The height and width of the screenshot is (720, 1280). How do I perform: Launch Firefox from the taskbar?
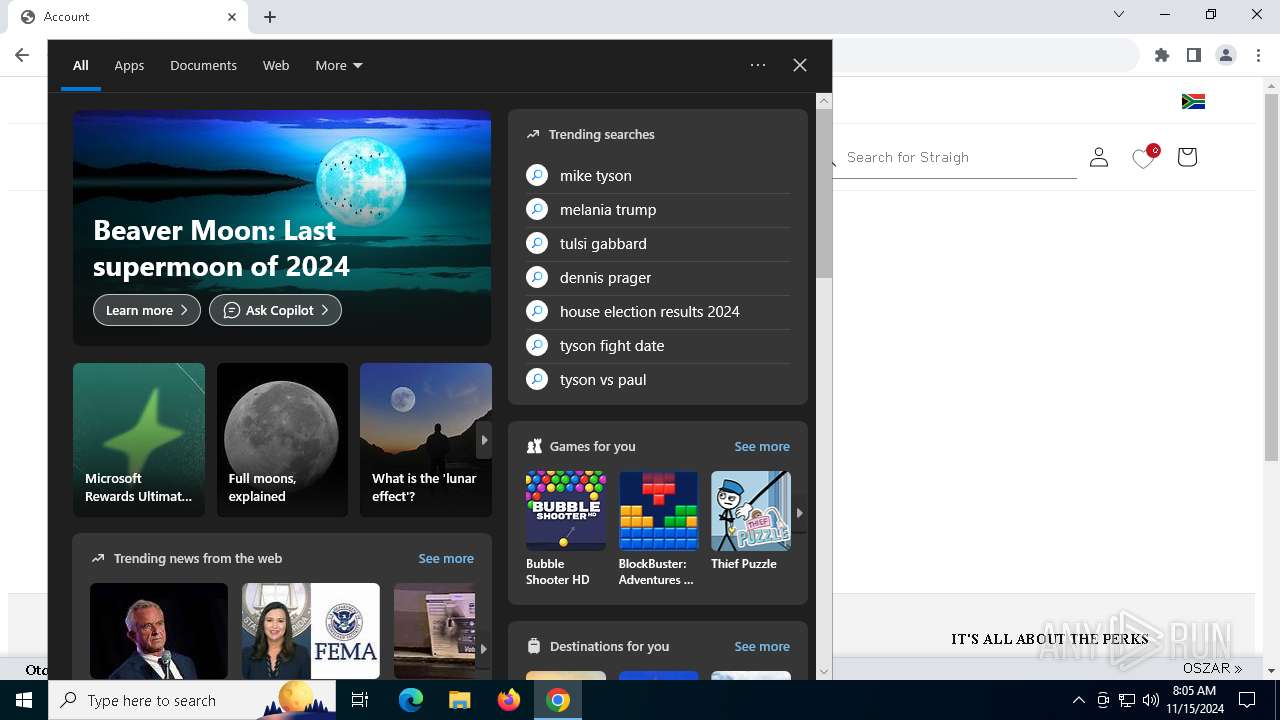pyautogui.click(x=509, y=700)
